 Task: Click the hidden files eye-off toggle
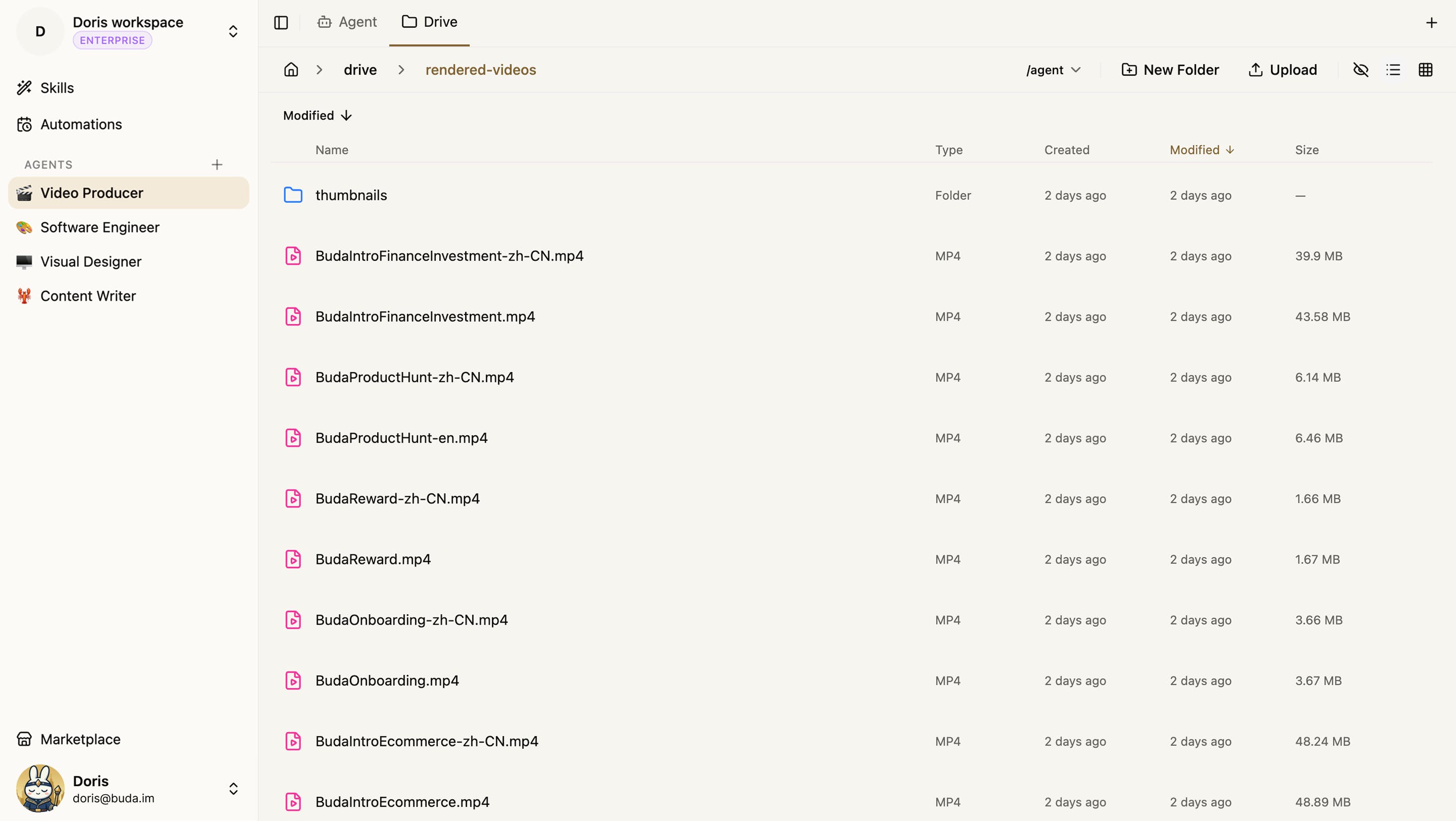(1361, 70)
